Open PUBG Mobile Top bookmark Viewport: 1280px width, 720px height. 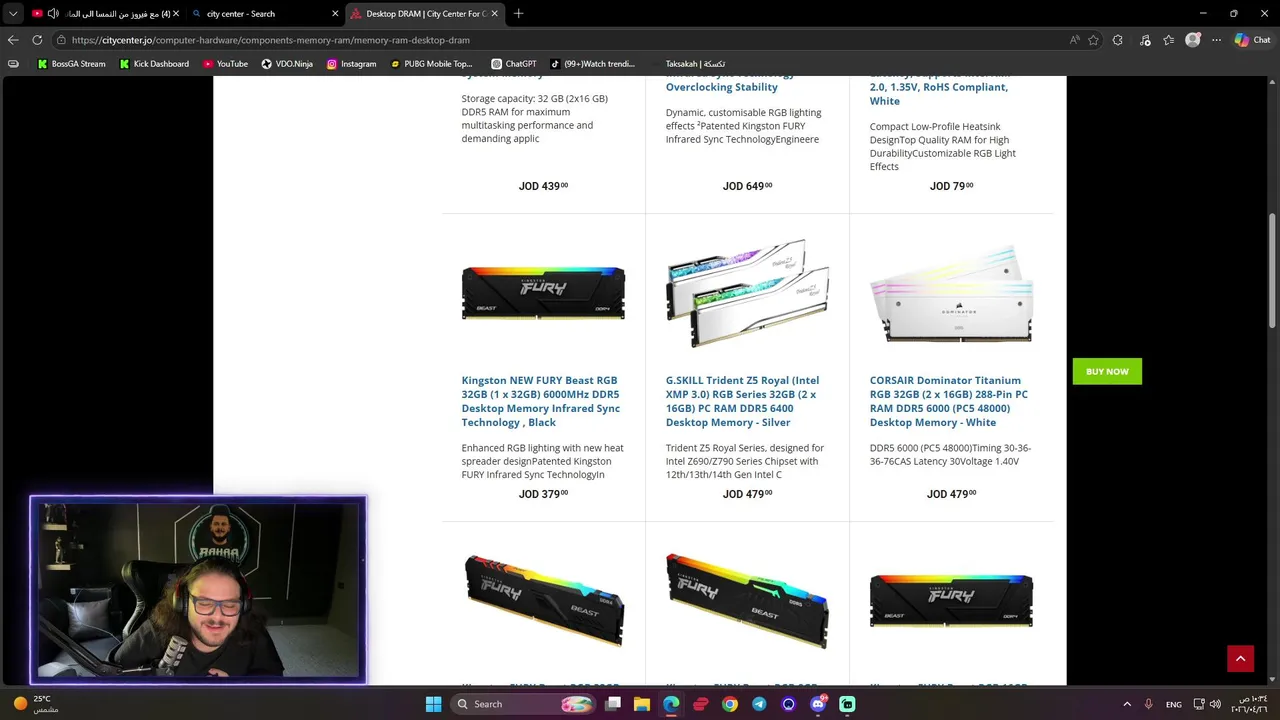point(431,64)
